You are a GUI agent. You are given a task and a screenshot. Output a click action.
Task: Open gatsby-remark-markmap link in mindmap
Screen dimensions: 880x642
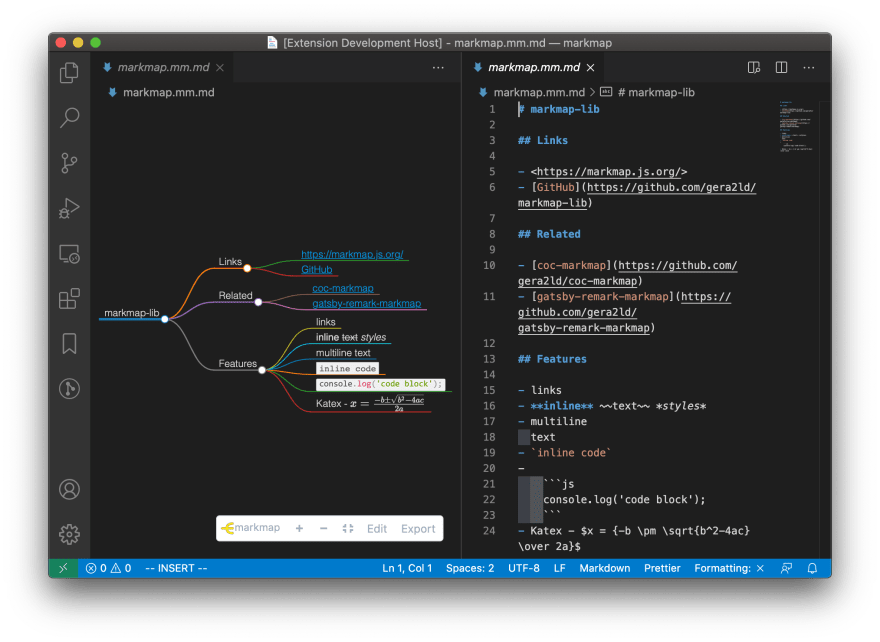(x=366, y=303)
